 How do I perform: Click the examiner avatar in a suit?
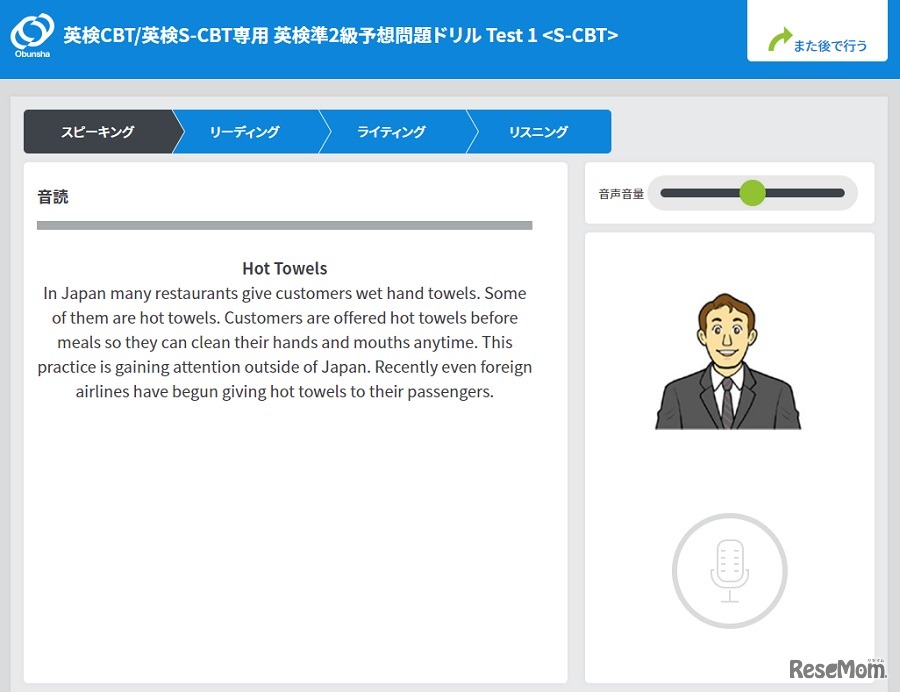tap(728, 362)
